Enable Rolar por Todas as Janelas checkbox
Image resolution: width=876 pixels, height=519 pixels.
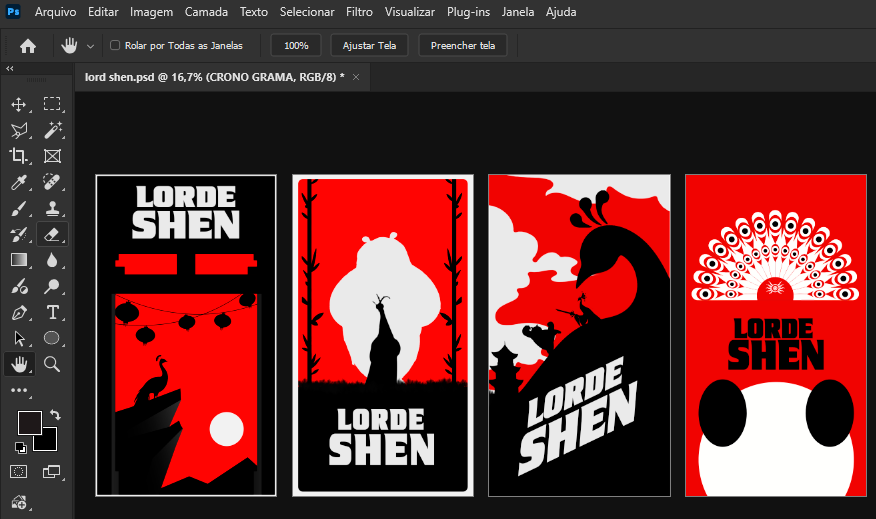click(115, 45)
